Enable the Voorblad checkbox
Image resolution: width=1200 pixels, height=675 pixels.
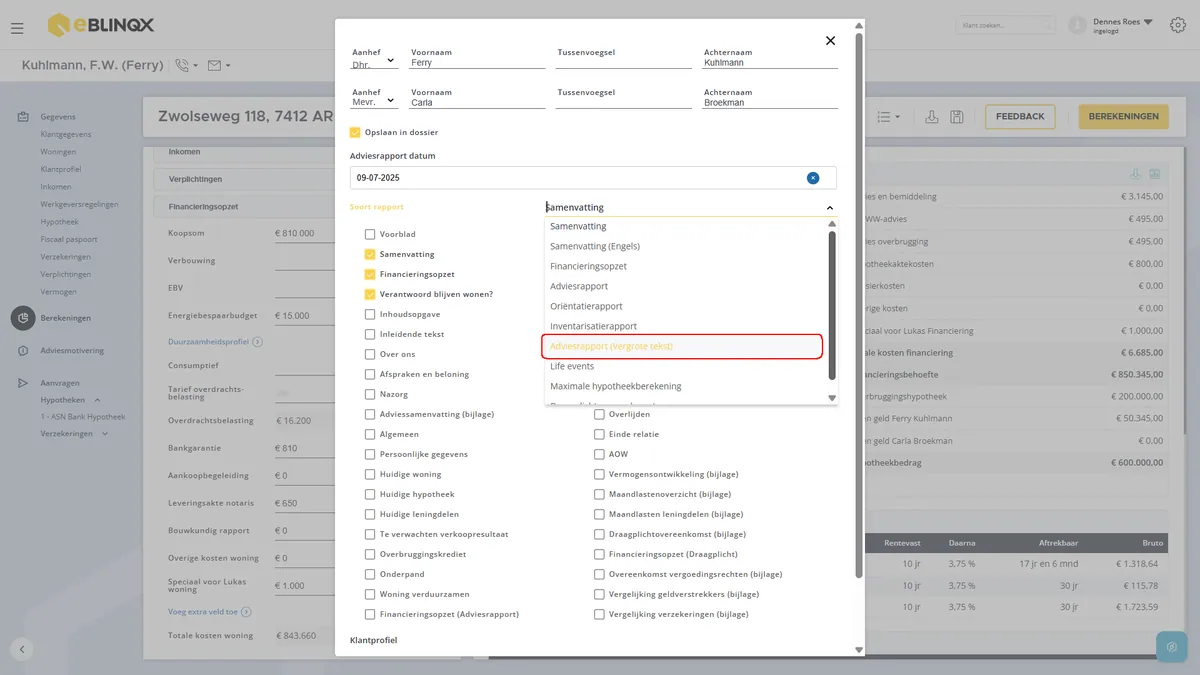[x=370, y=234]
